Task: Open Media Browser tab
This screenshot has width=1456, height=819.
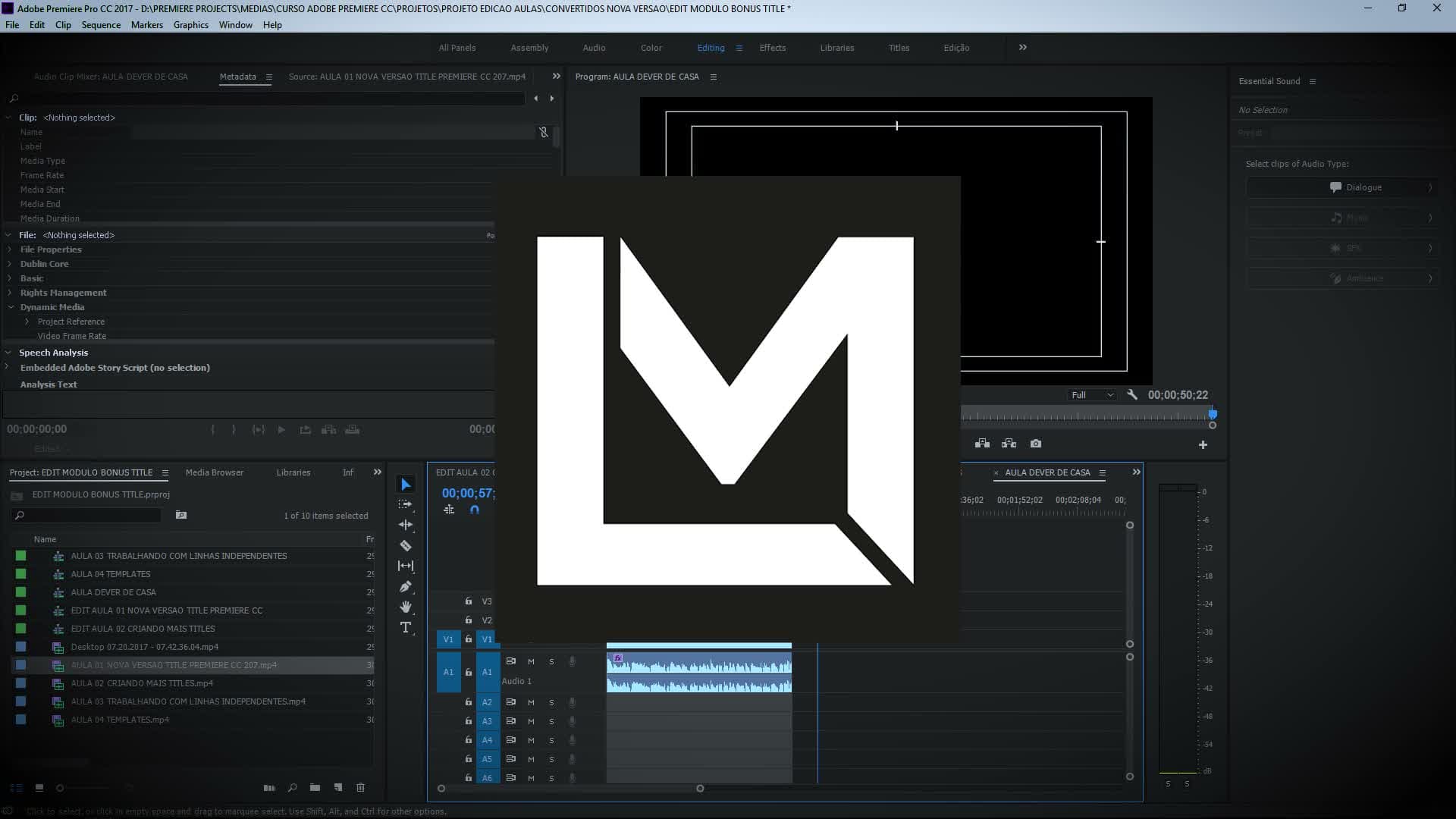Action: point(215,472)
